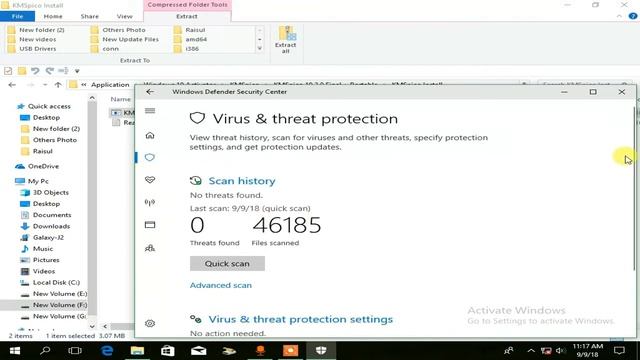The height and width of the screenshot is (360, 640).
Task: Open Defender settings gear icon
Action: click(x=150, y=323)
